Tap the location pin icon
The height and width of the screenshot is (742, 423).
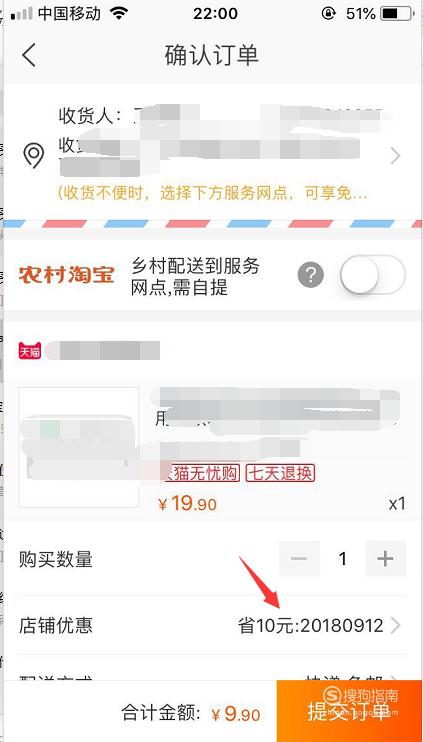(x=34, y=156)
